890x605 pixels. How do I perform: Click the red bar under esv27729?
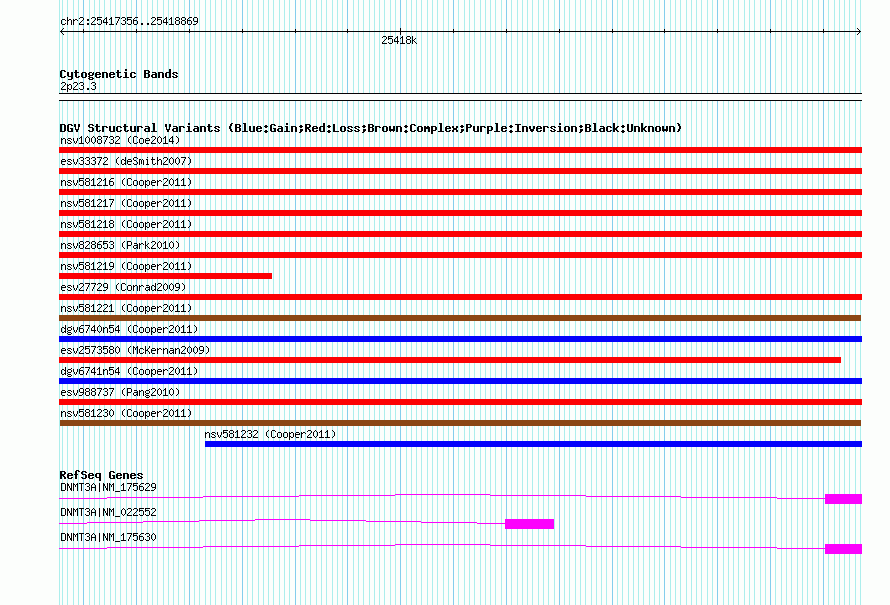click(460, 297)
